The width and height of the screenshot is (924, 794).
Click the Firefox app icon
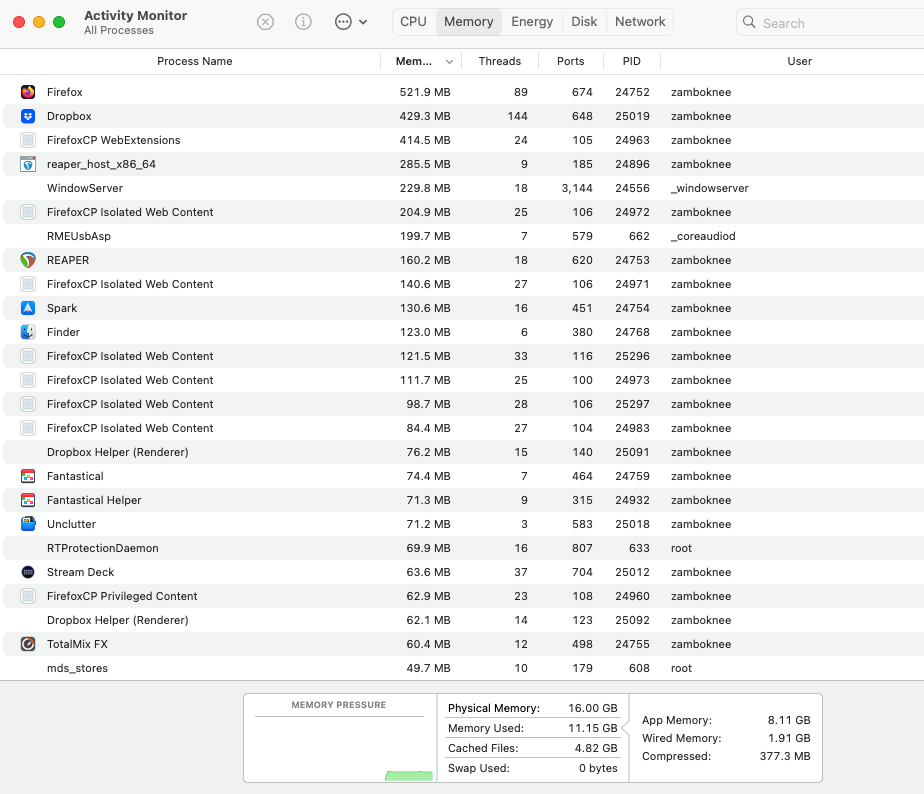point(28,92)
